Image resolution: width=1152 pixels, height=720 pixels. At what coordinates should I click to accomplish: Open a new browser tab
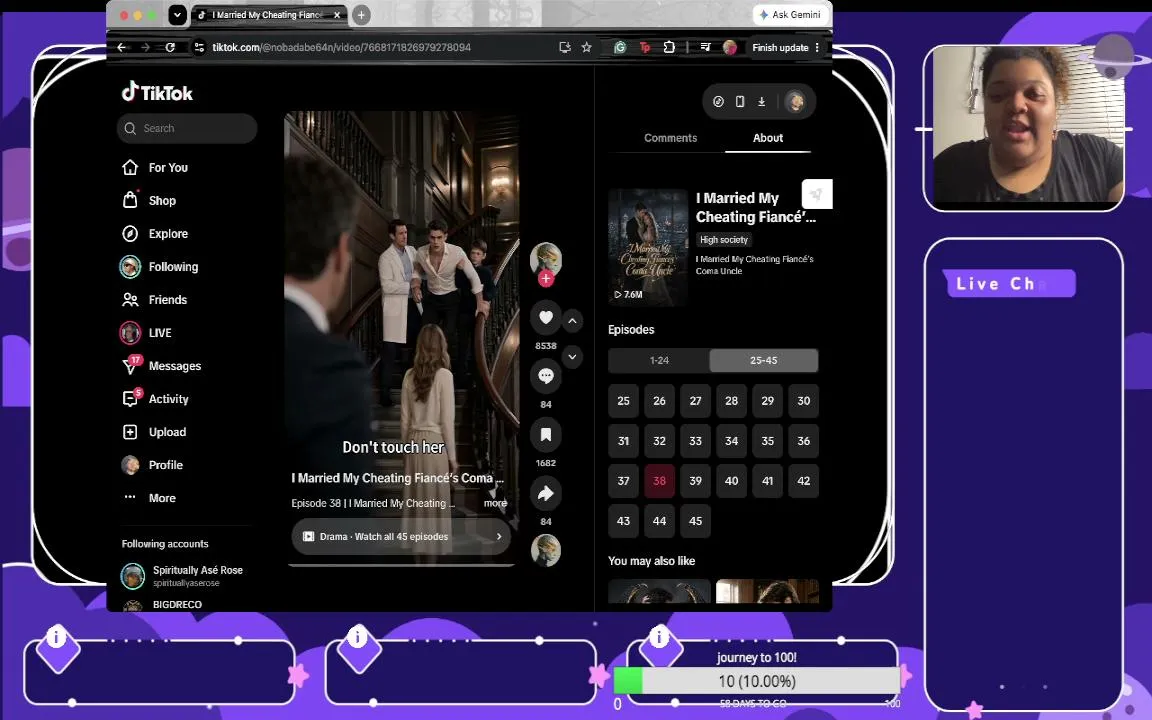[361, 15]
